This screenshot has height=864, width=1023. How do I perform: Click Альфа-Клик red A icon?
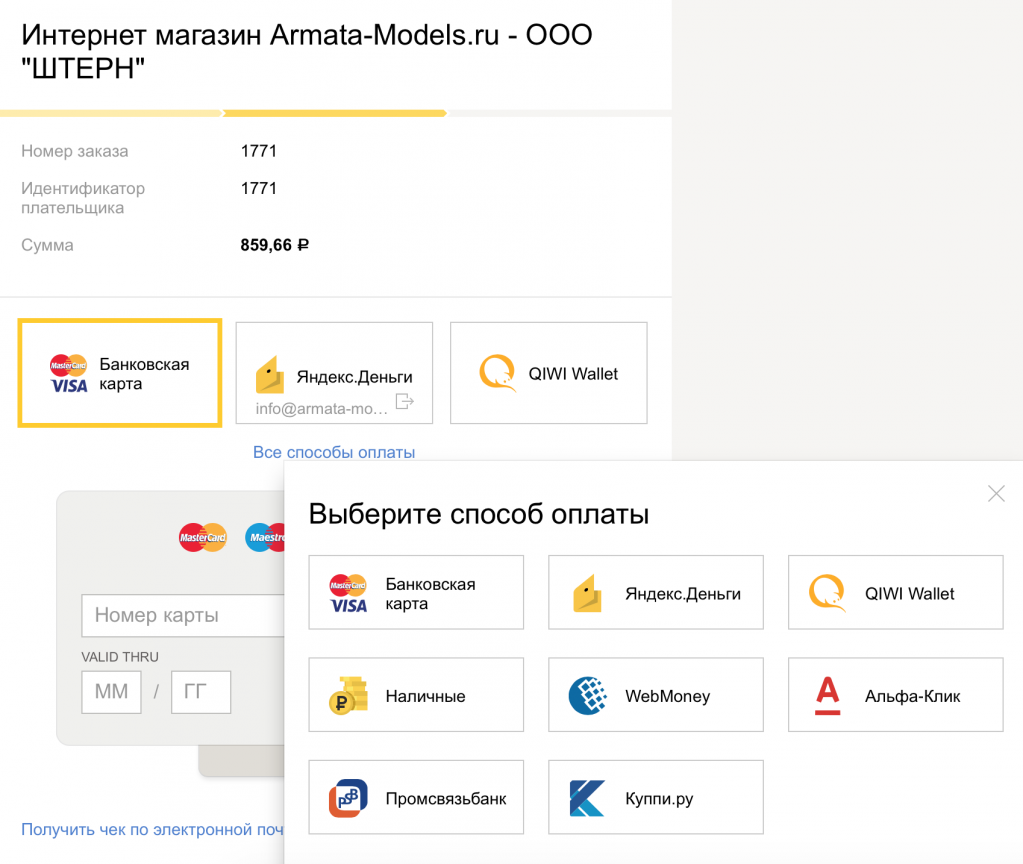(x=828, y=695)
